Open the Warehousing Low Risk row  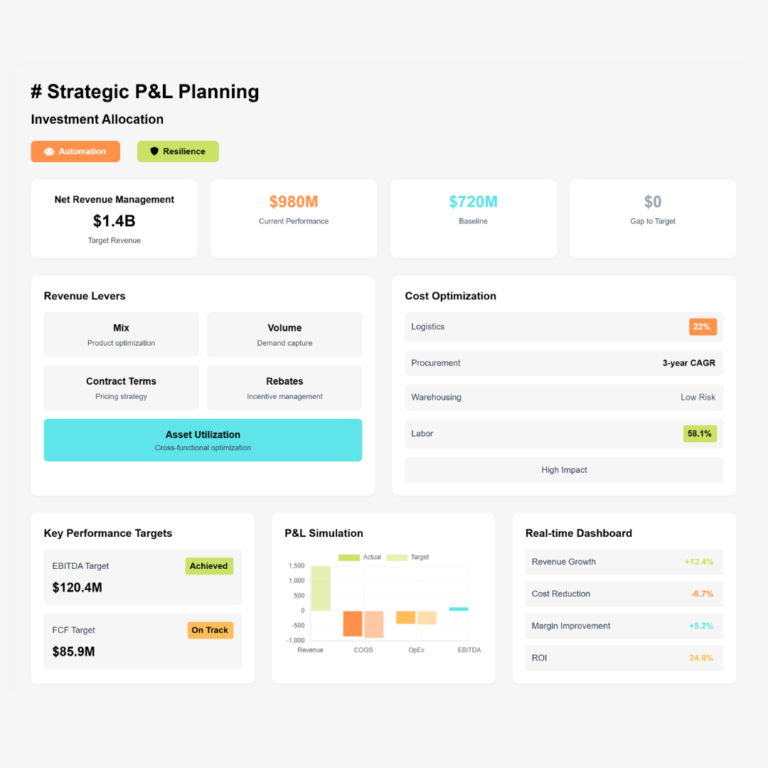click(563, 397)
